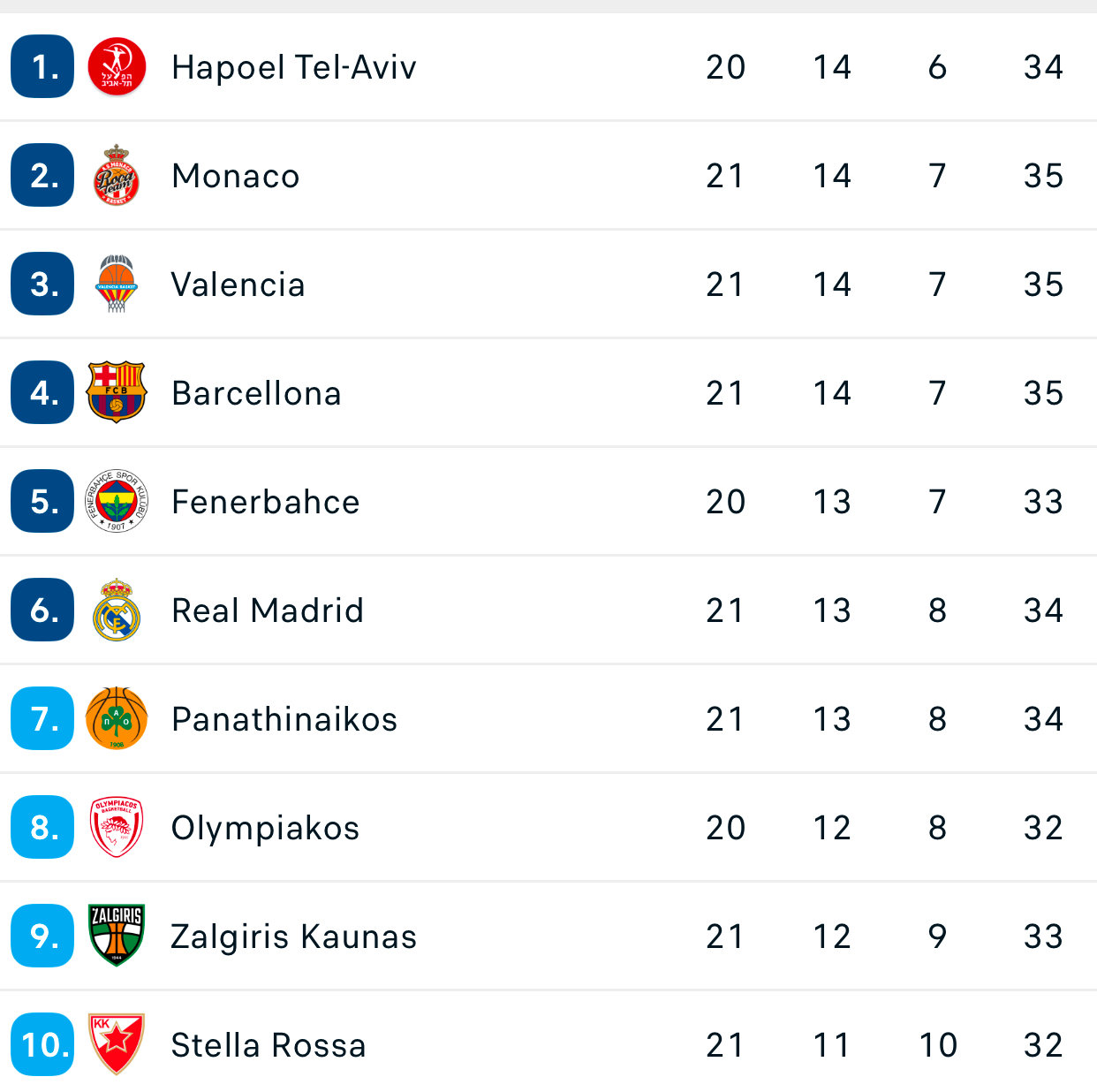Open the Valencia basket logo
The height and width of the screenshot is (1092, 1097).
pos(117,284)
